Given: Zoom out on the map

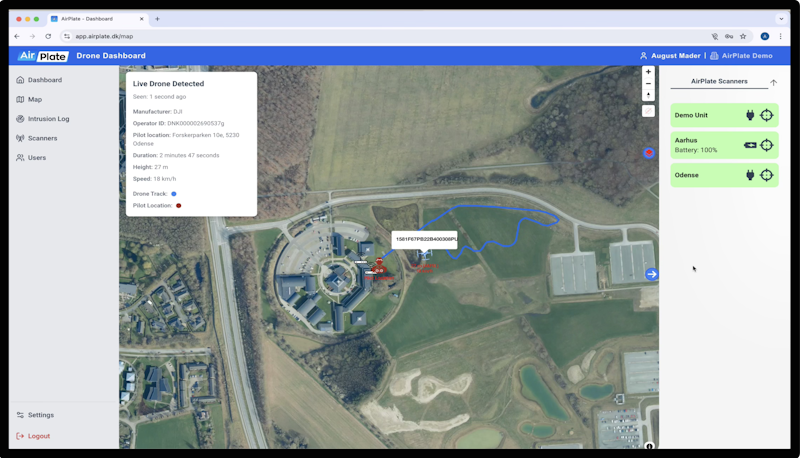Looking at the screenshot, I should 648,84.
